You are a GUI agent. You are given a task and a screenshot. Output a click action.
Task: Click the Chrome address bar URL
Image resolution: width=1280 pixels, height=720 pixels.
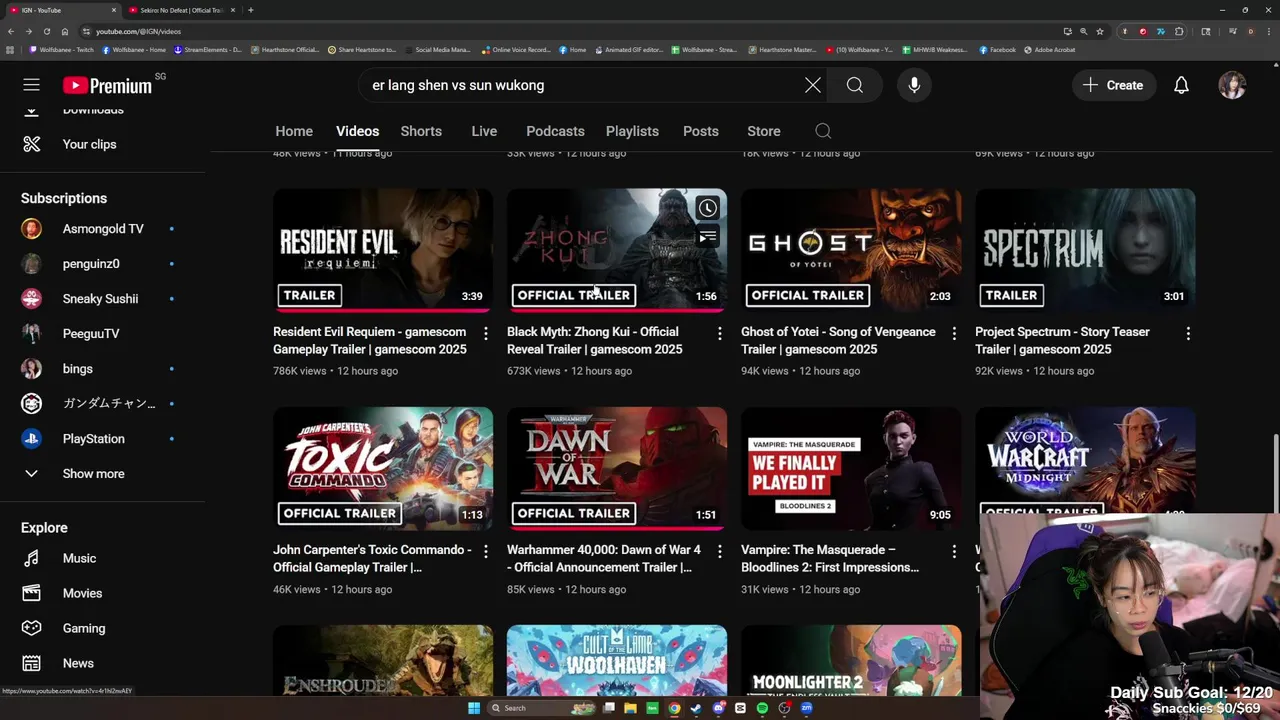(x=138, y=31)
